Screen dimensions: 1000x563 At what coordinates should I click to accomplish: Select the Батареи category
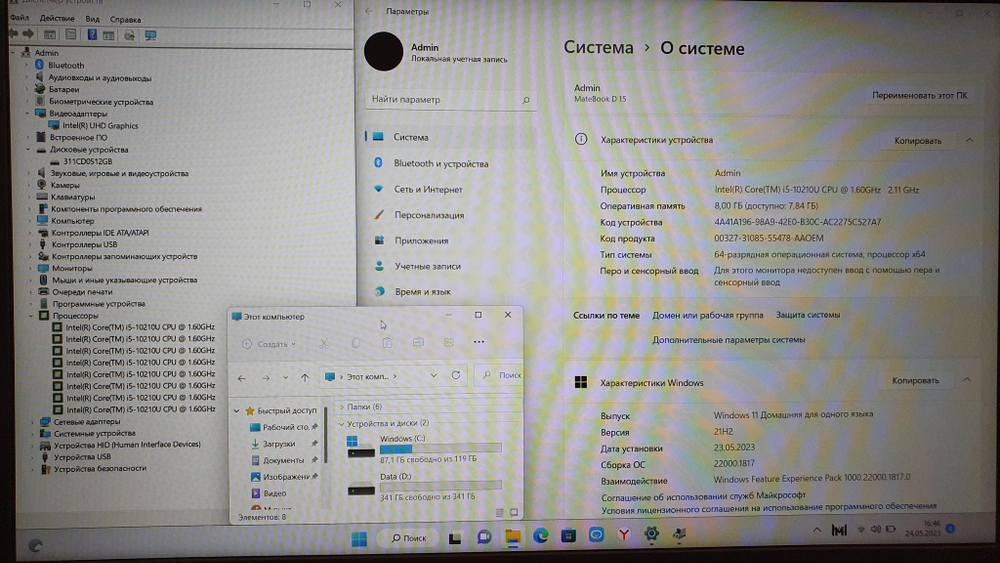pos(64,89)
